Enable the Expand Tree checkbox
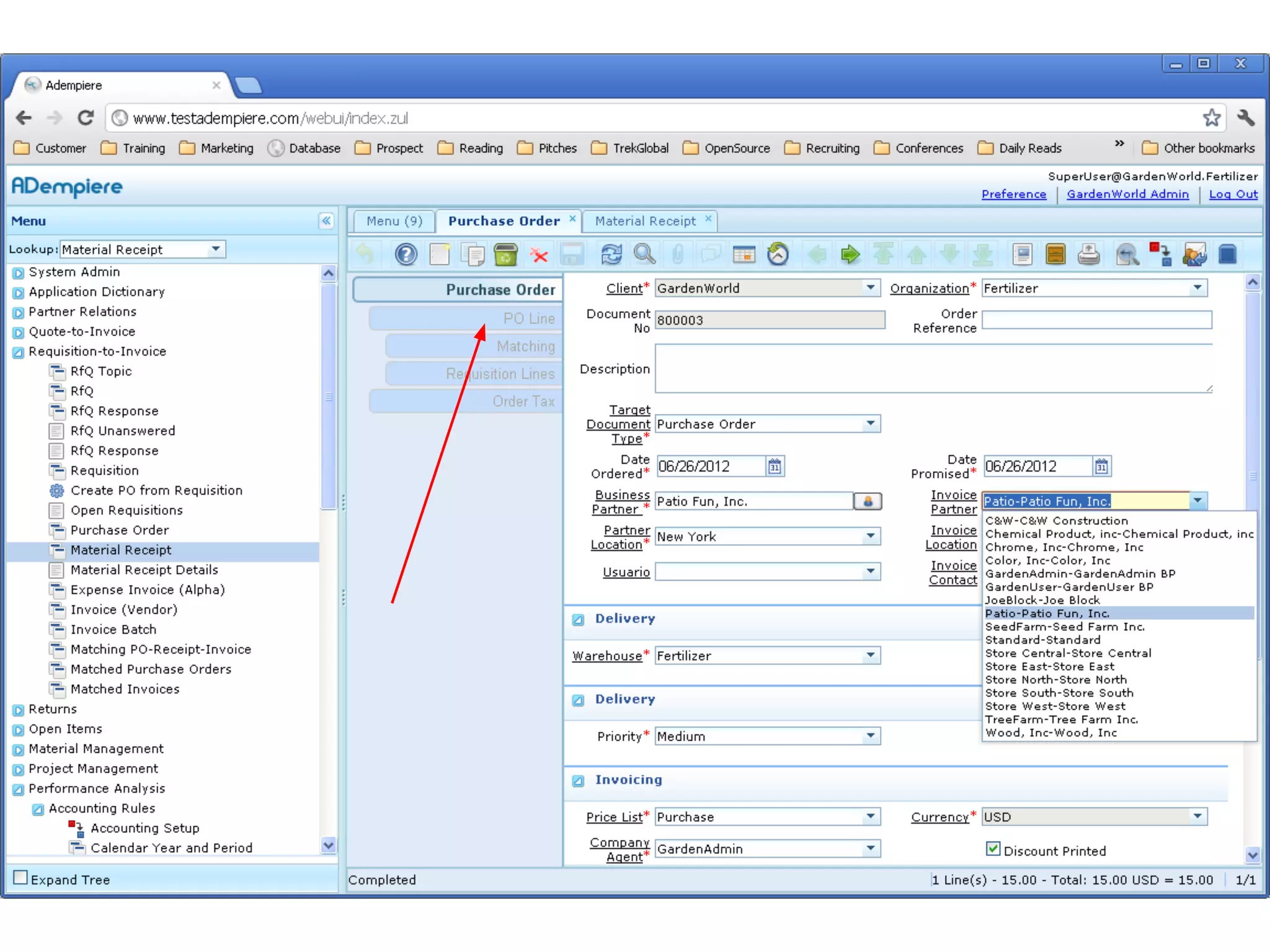Image resolution: width=1270 pixels, height=952 pixels. [20, 878]
